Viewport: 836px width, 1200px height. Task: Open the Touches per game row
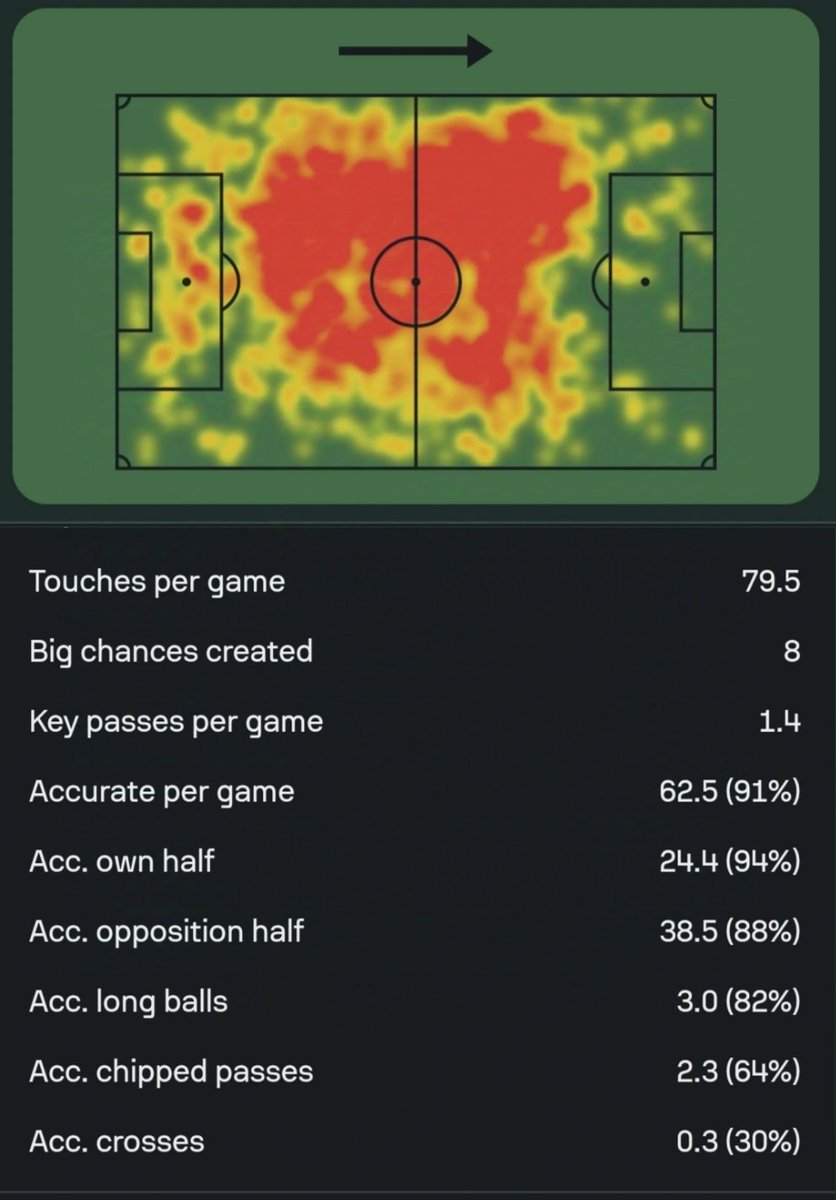[x=416, y=581]
